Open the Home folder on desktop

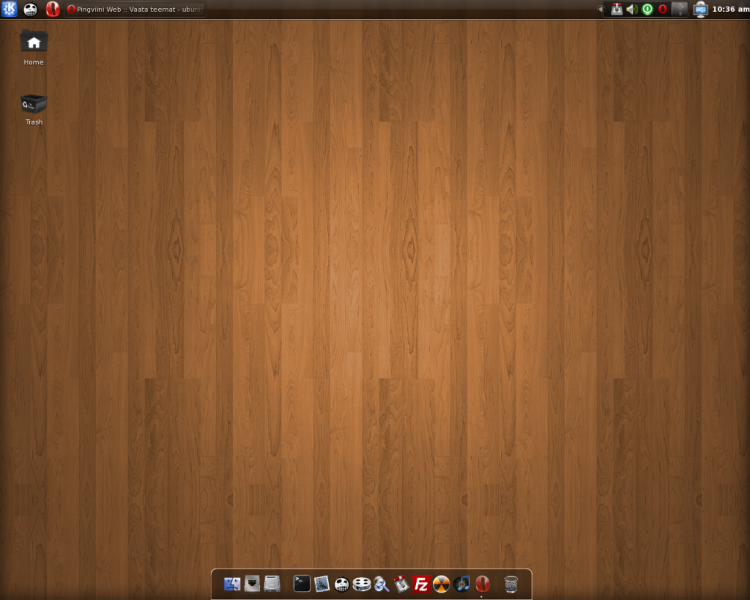pos(33,48)
